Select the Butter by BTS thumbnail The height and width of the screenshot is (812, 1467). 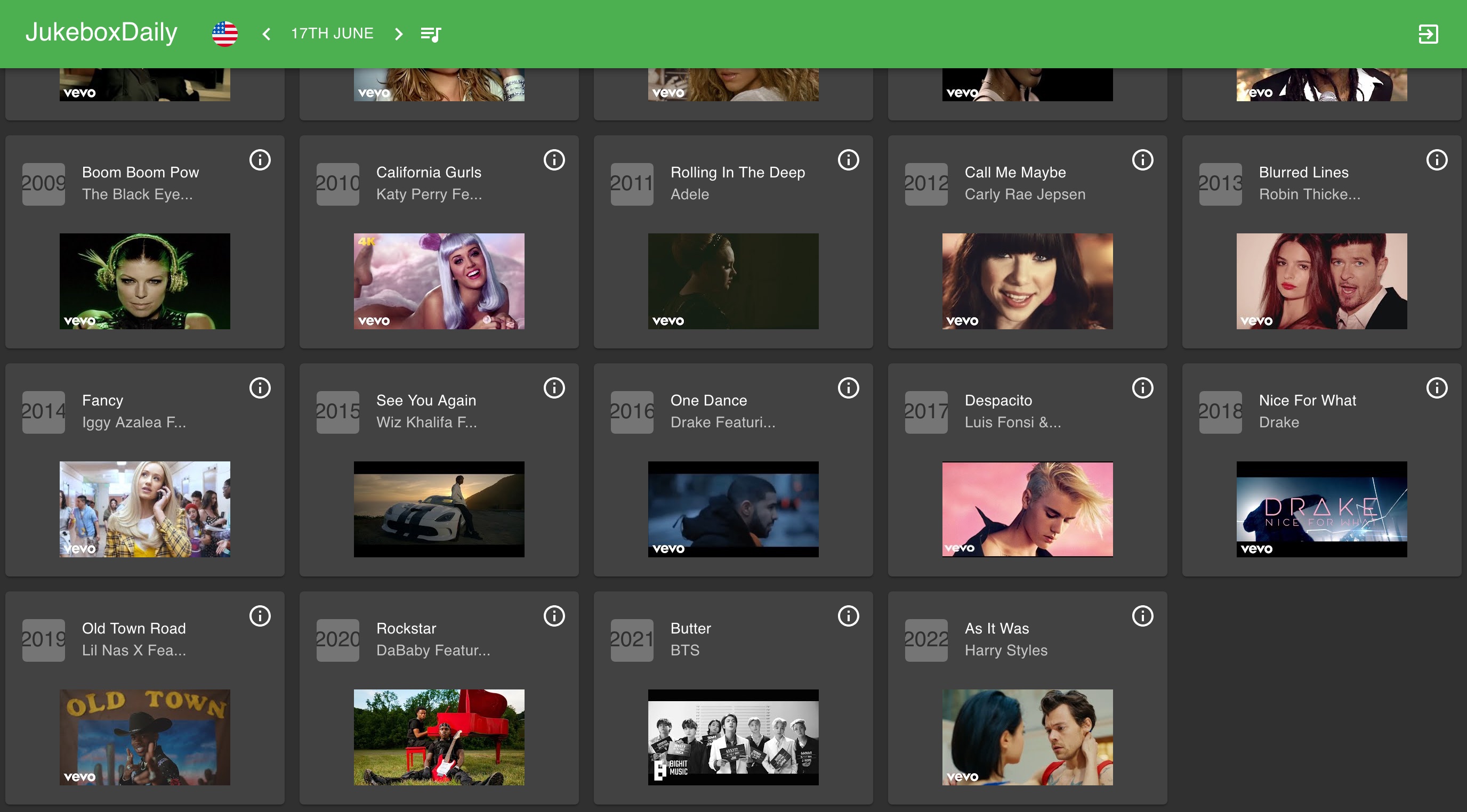pyautogui.click(x=733, y=737)
